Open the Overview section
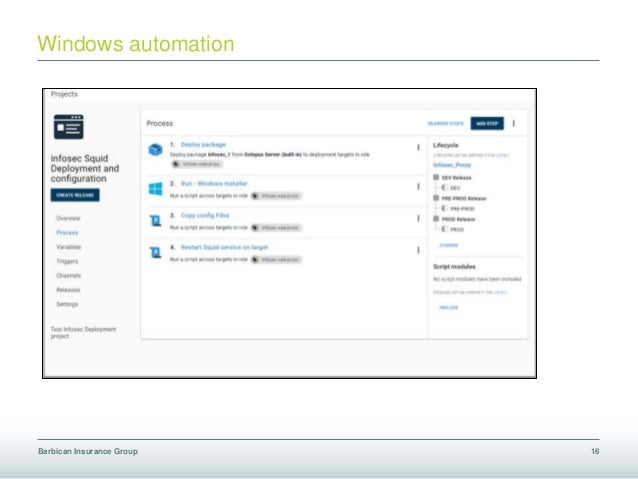Screen dimensions: 638x479 pyautogui.click(x=68, y=218)
